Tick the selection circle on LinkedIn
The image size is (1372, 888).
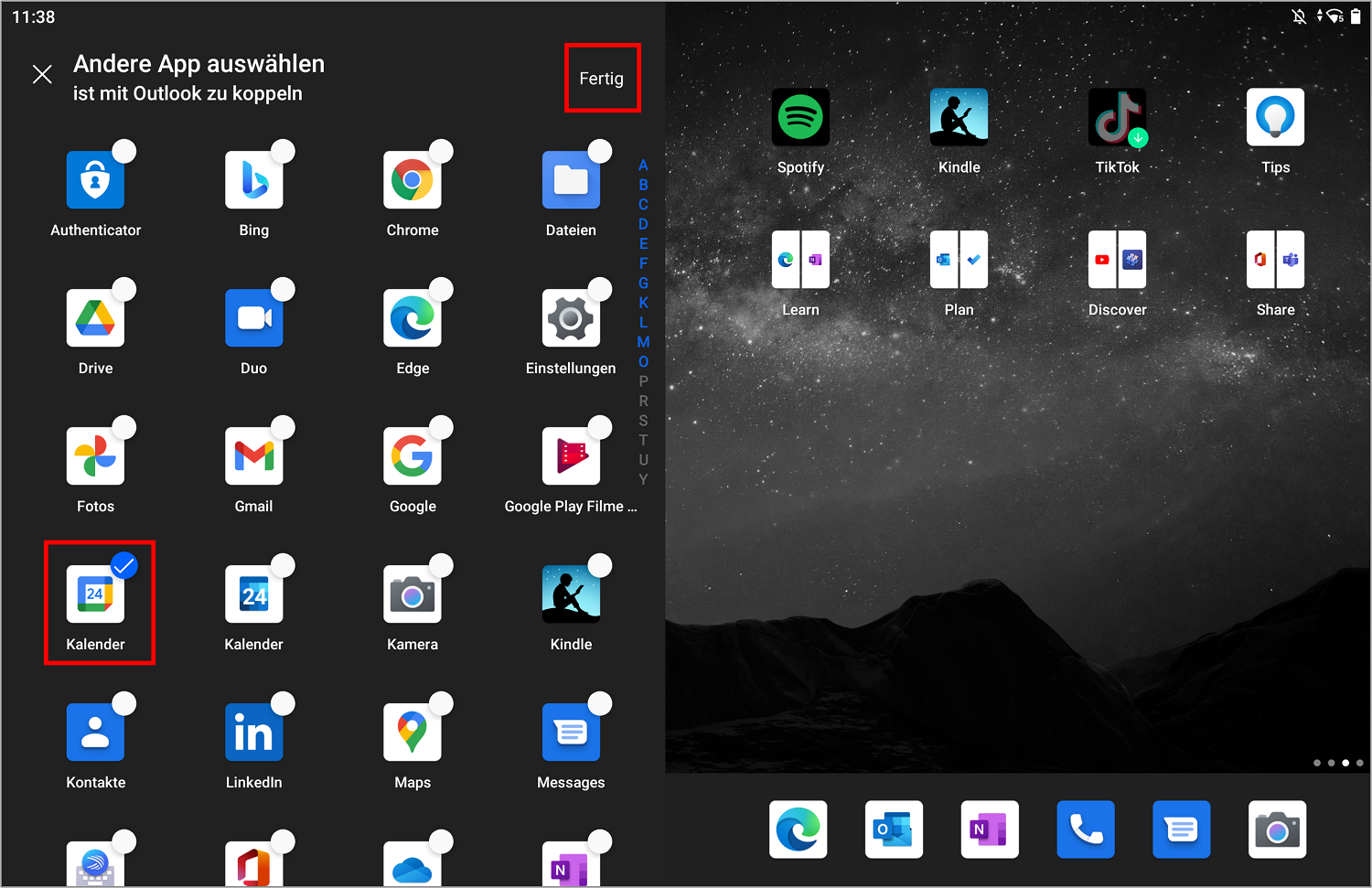[x=284, y=703]
